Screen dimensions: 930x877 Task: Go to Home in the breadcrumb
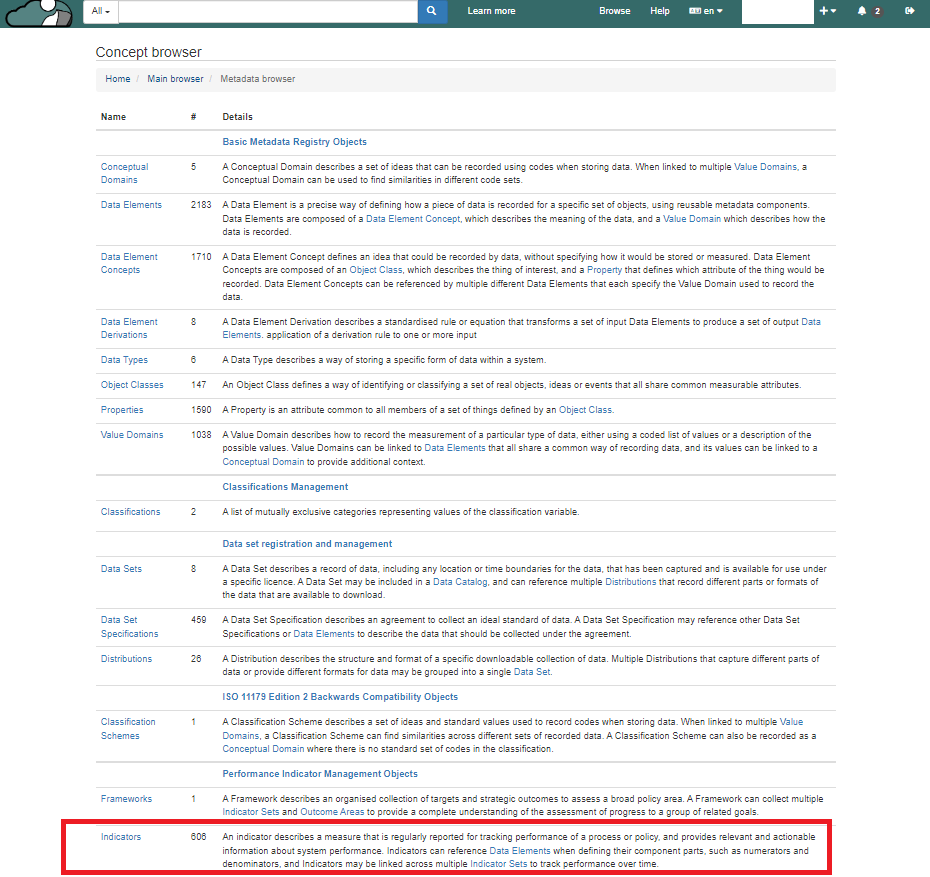[x=118, y=79]
